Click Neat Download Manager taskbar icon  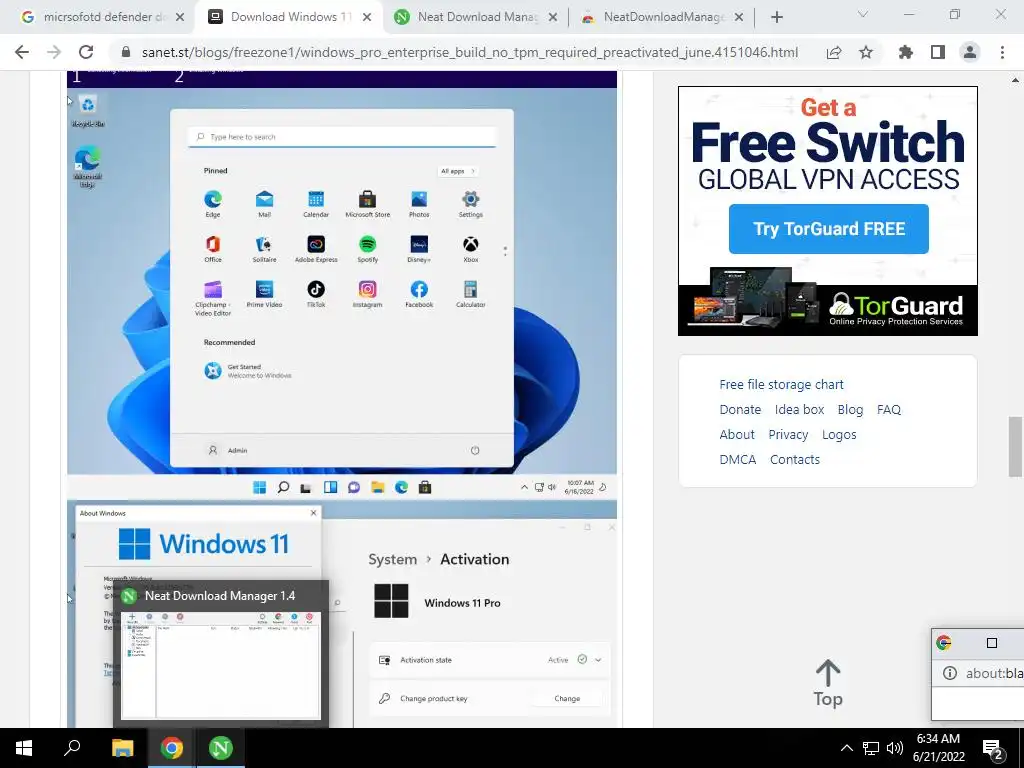click(221, 748)
